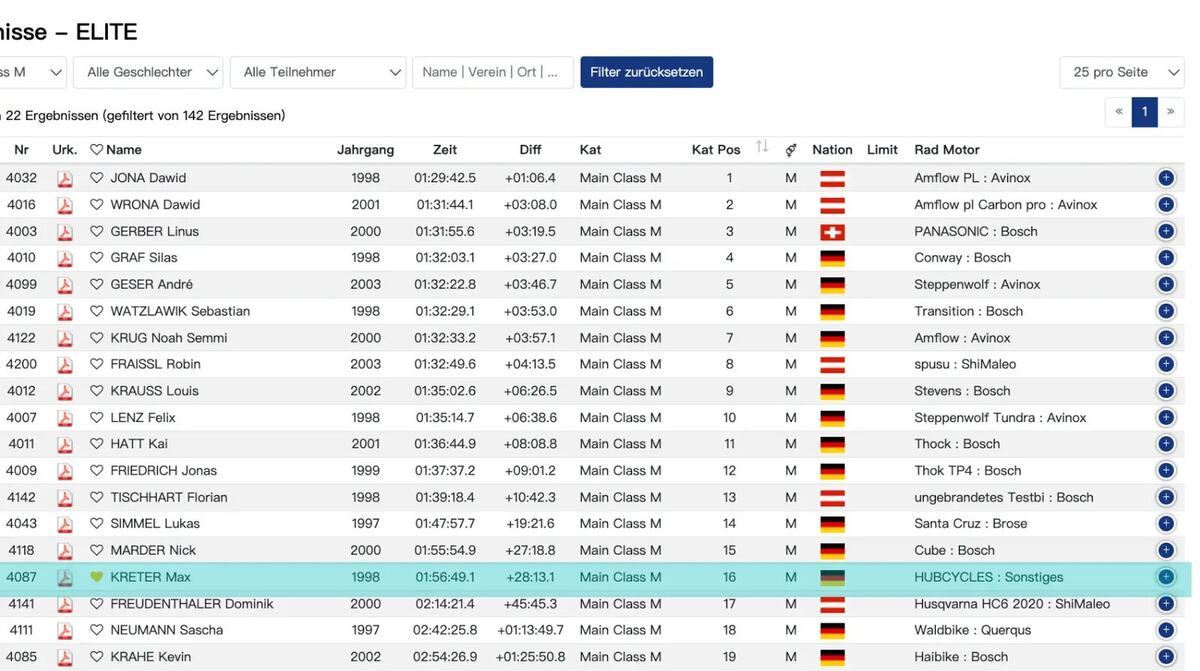The image size is (1200, 671).
Task: Open PDF certificate for LENZ Felix
Action: 65,418
